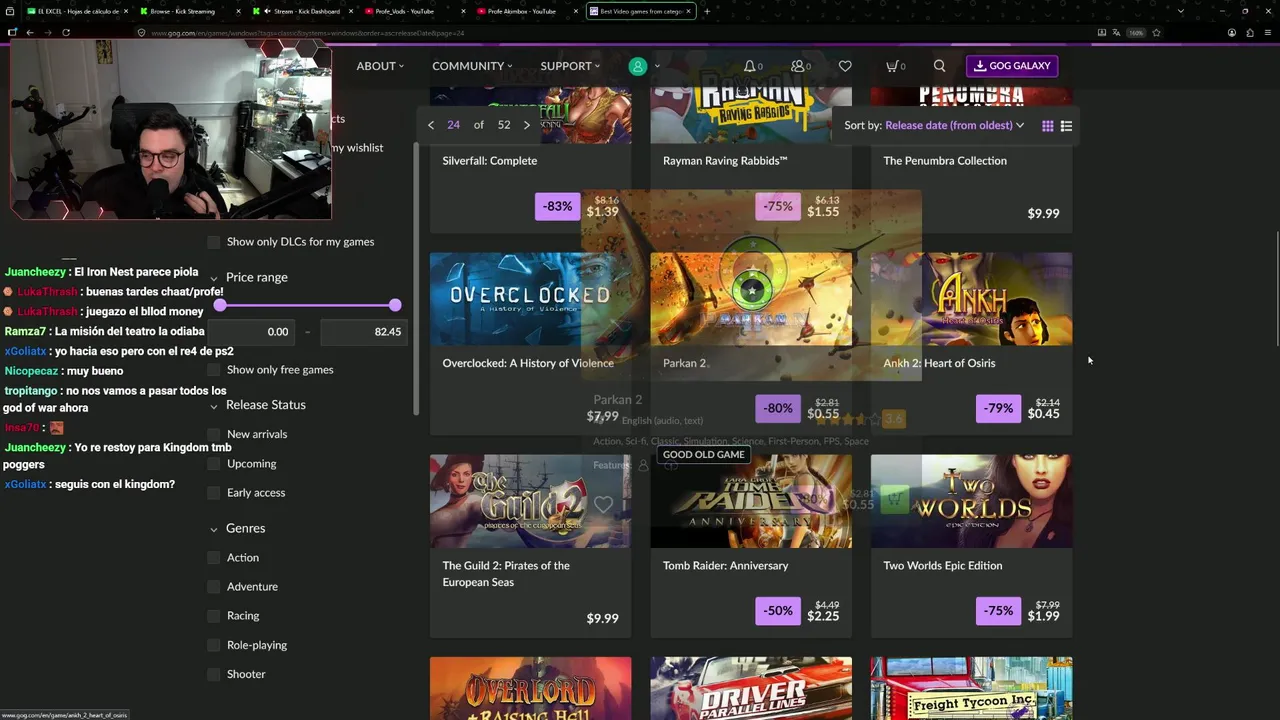Check the New arrivals filter
This screenshot has height=720, width=1280.
click(213, 434)
